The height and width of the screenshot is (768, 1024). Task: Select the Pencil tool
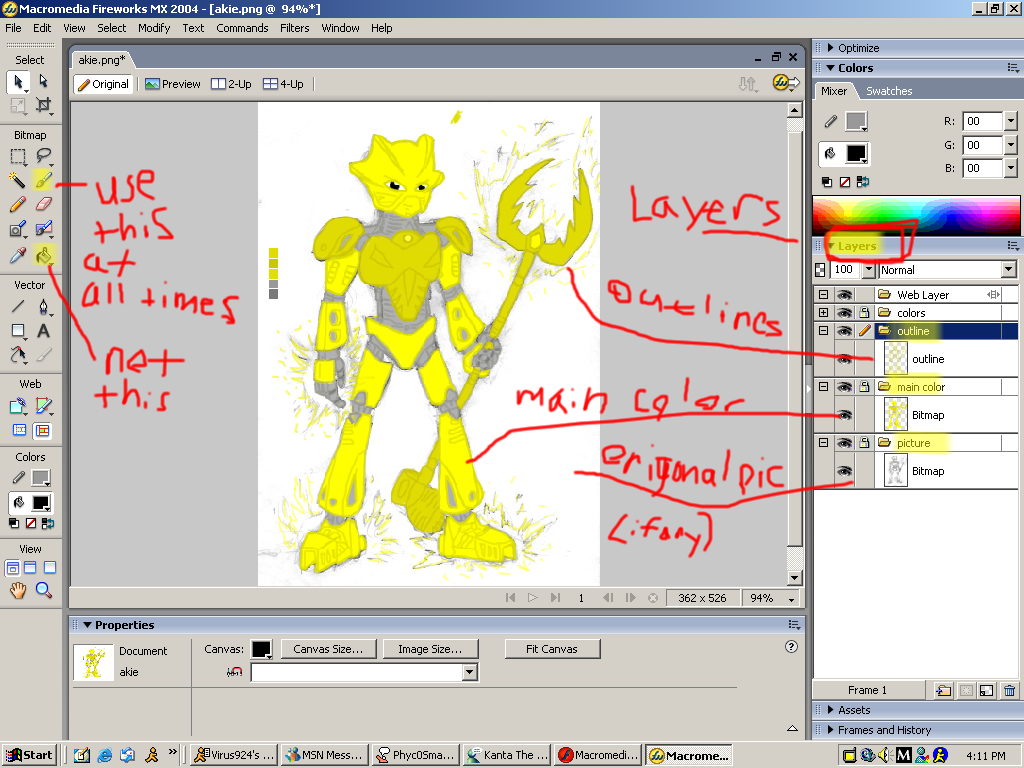18,204
